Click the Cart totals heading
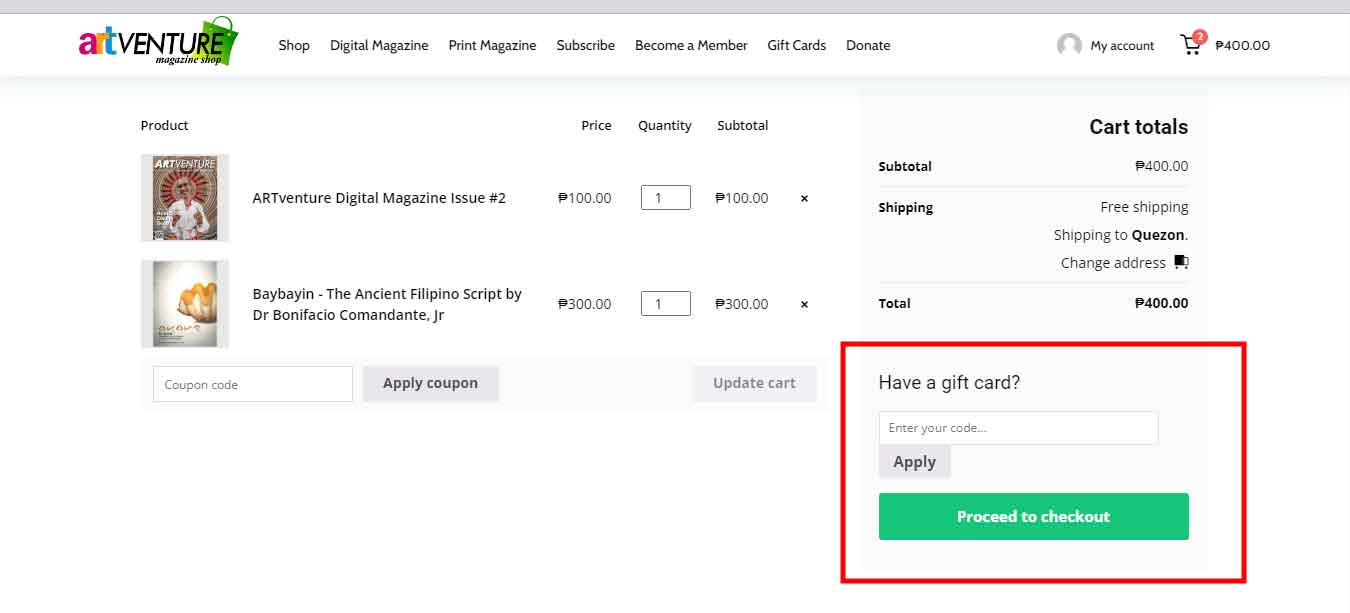The image size is (1350, 613). 1138,127
